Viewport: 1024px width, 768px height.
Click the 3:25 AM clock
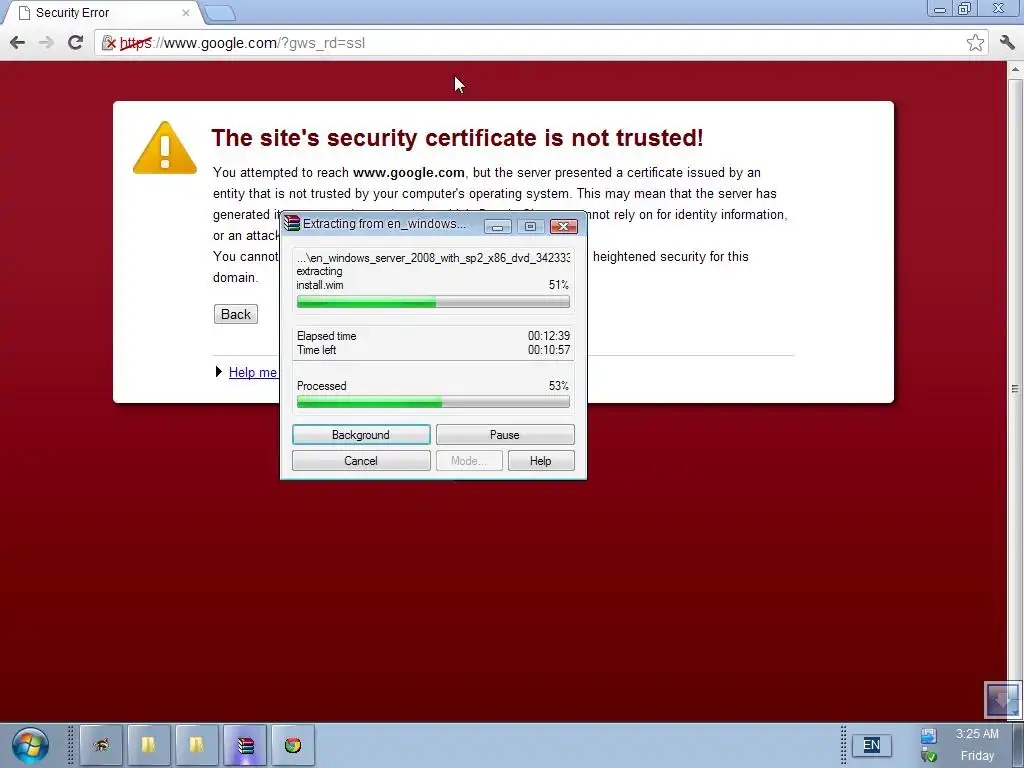(977, 734)
